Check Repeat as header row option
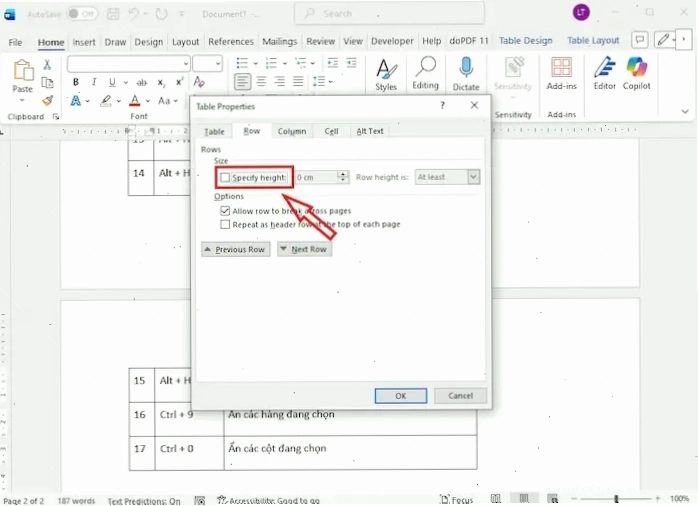The width and height of the screenshot is (698, 506). [225, 224]
